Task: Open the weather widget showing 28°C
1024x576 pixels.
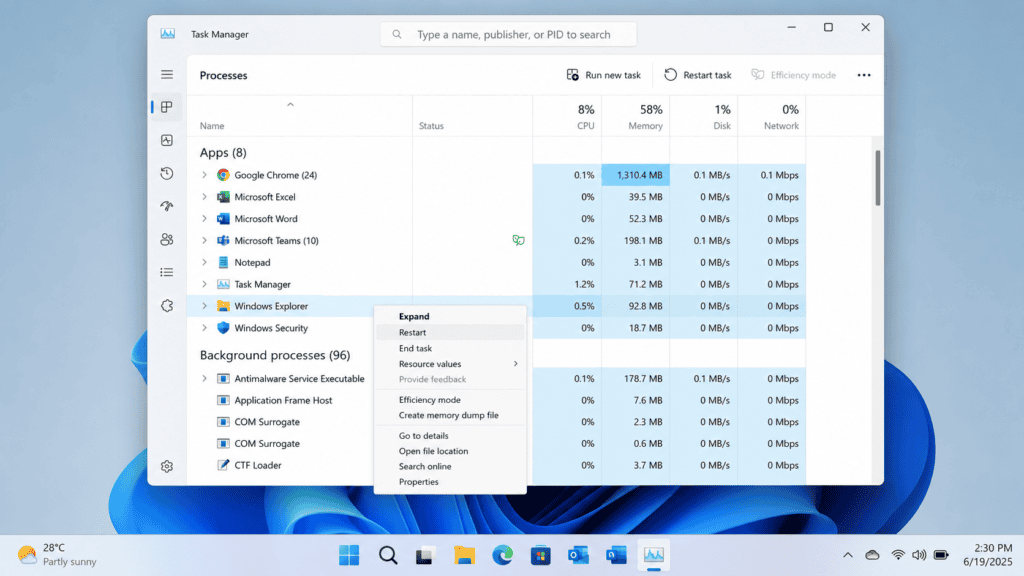Action: (57, 554)
